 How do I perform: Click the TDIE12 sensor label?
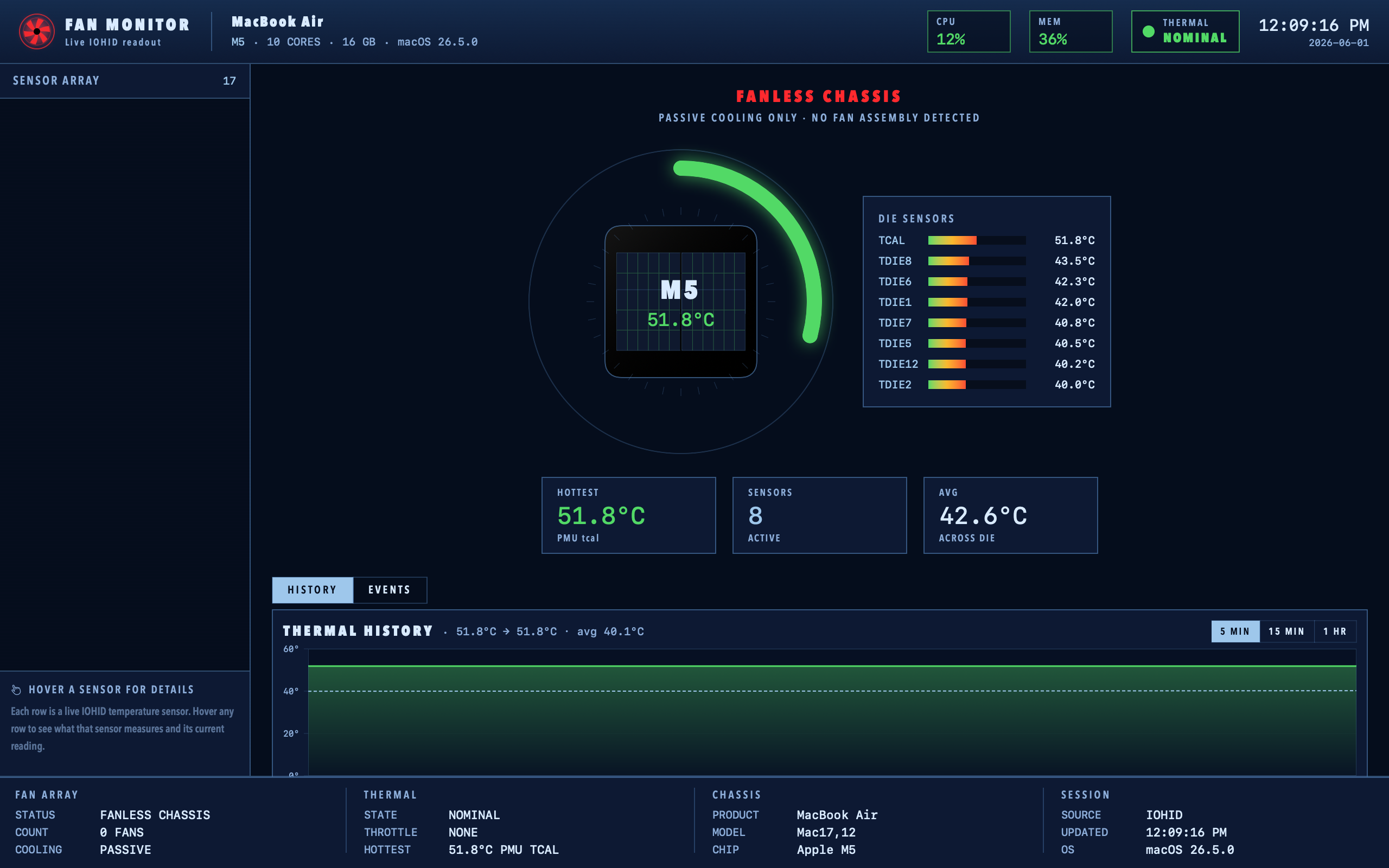(x=899, y=364)
